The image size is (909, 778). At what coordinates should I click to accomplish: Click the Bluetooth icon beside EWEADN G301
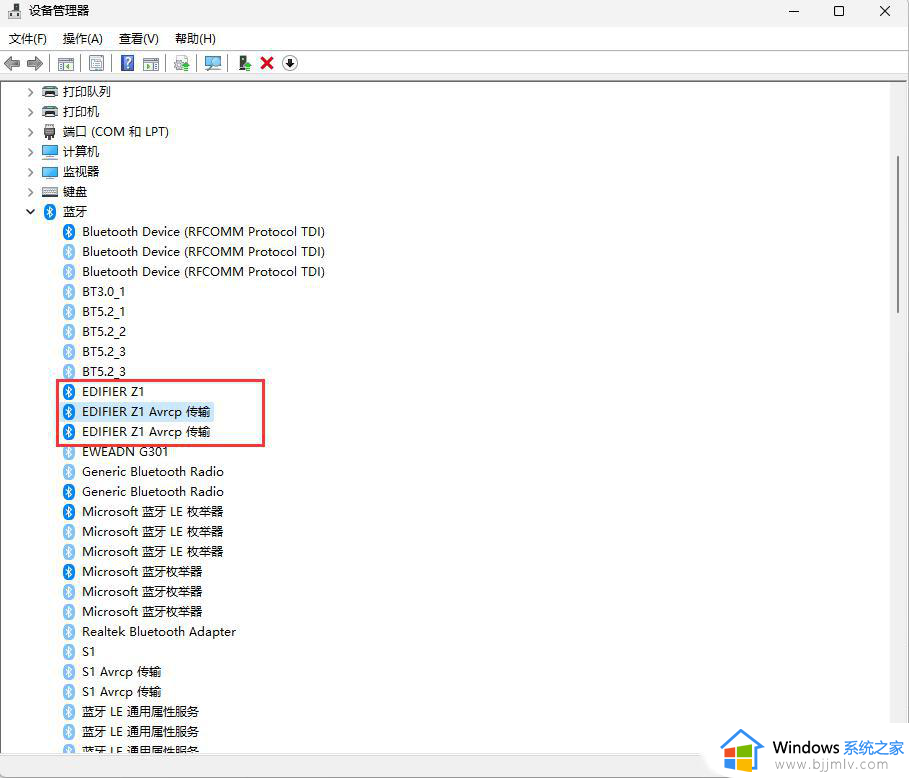click(x=69, y=452)
